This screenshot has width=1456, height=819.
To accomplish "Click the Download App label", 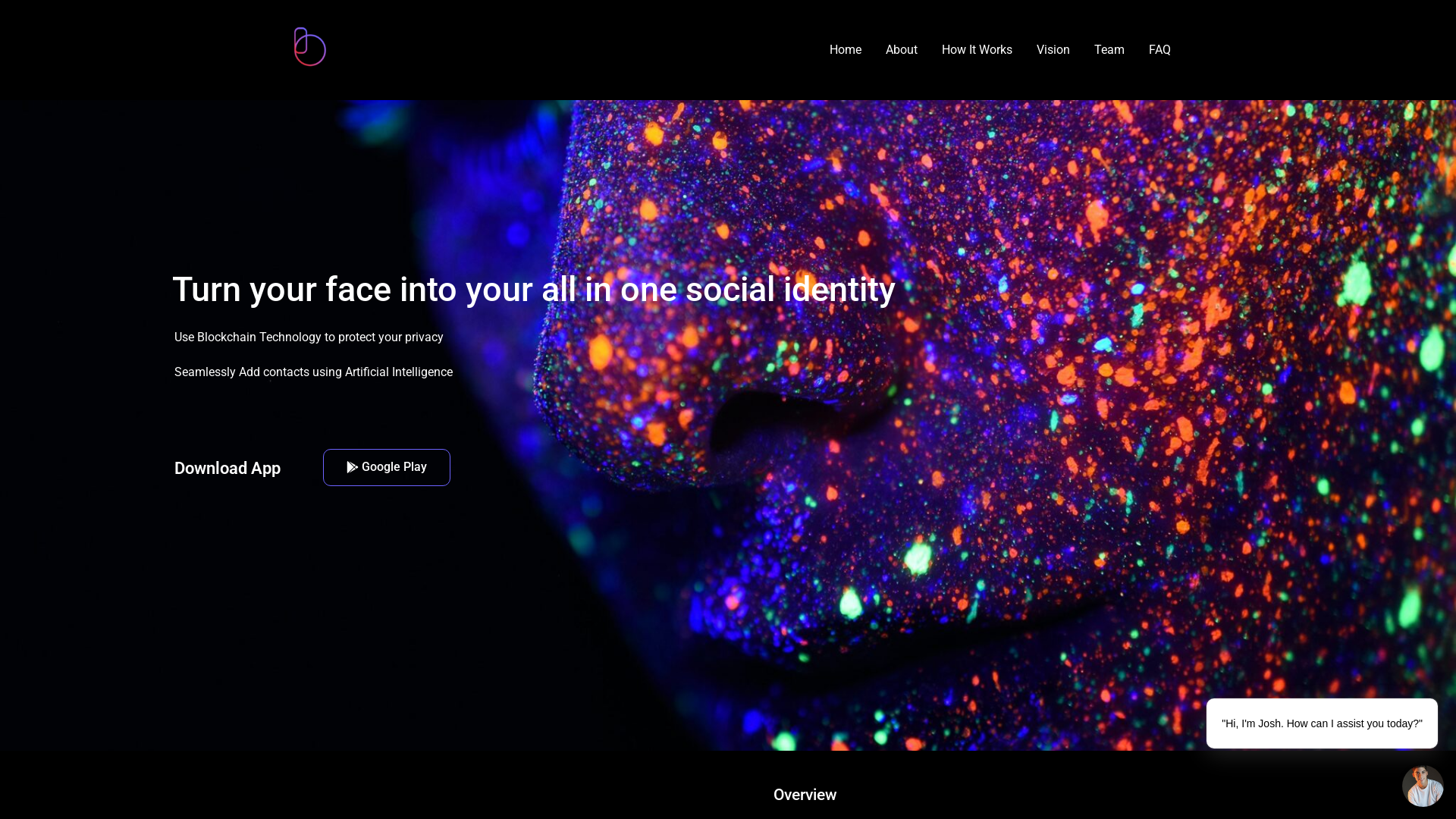I will point(227,469).
